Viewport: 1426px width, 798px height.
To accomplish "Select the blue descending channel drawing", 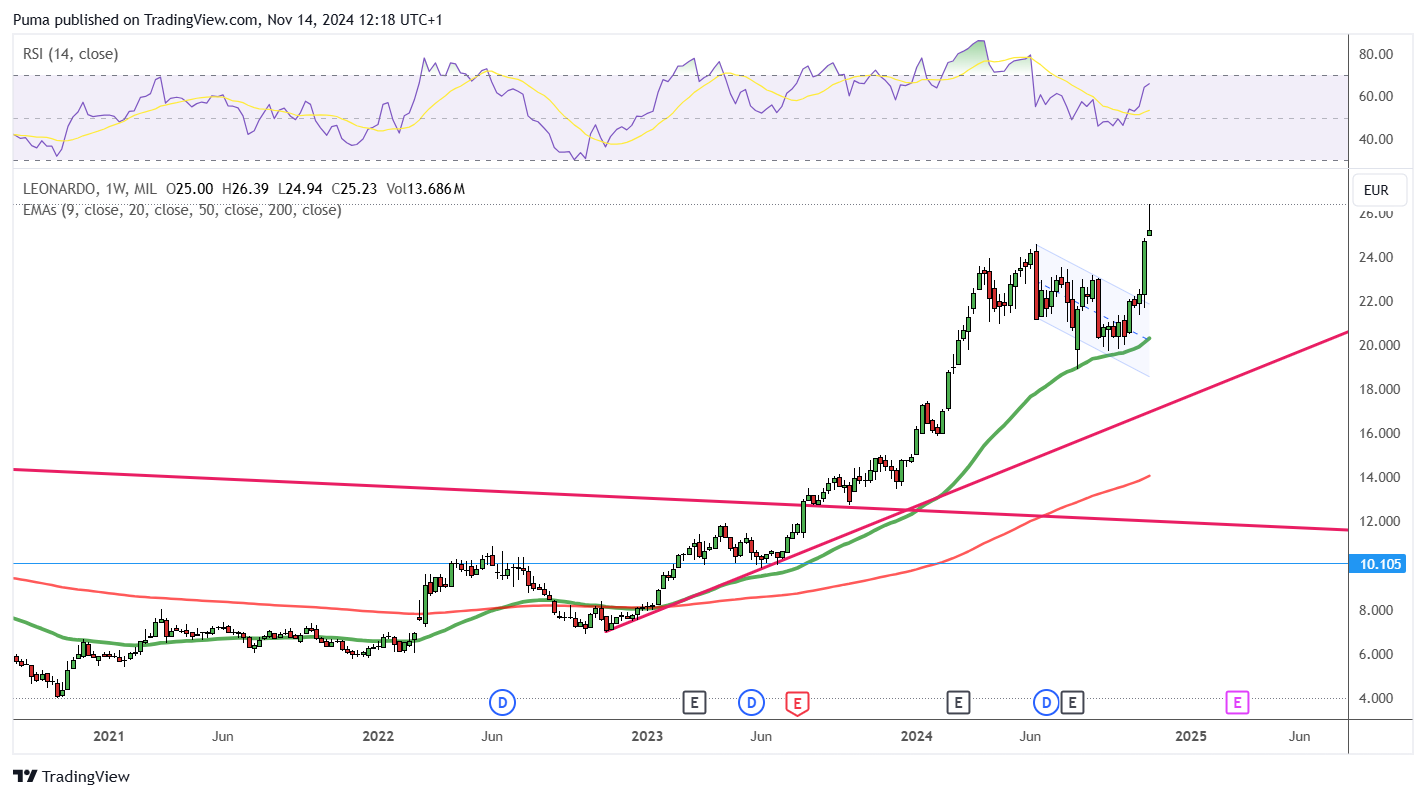I will [x=1092, y=311].
